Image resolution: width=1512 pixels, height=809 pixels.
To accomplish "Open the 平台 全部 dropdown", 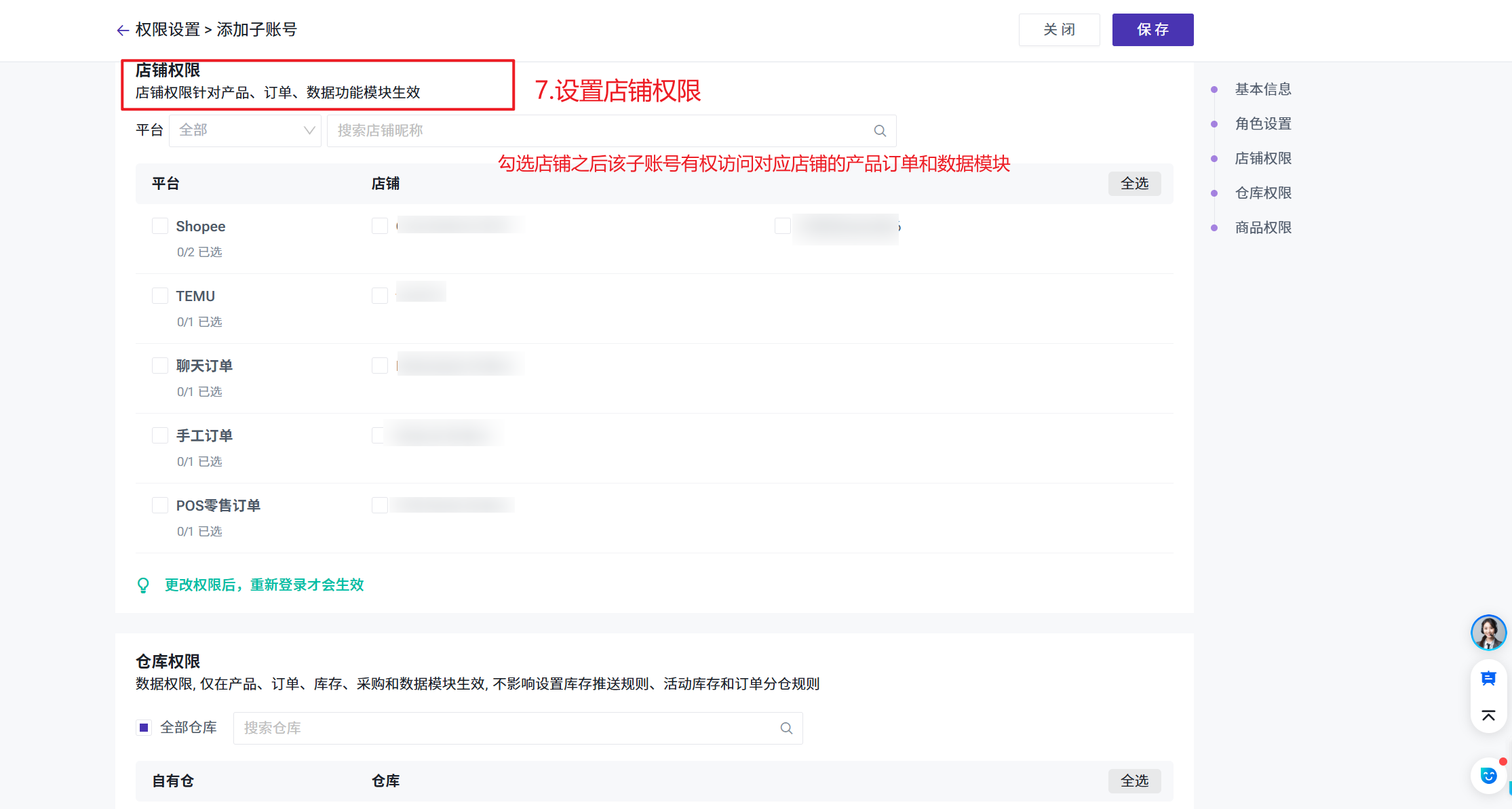I will [x=245, y=130].
